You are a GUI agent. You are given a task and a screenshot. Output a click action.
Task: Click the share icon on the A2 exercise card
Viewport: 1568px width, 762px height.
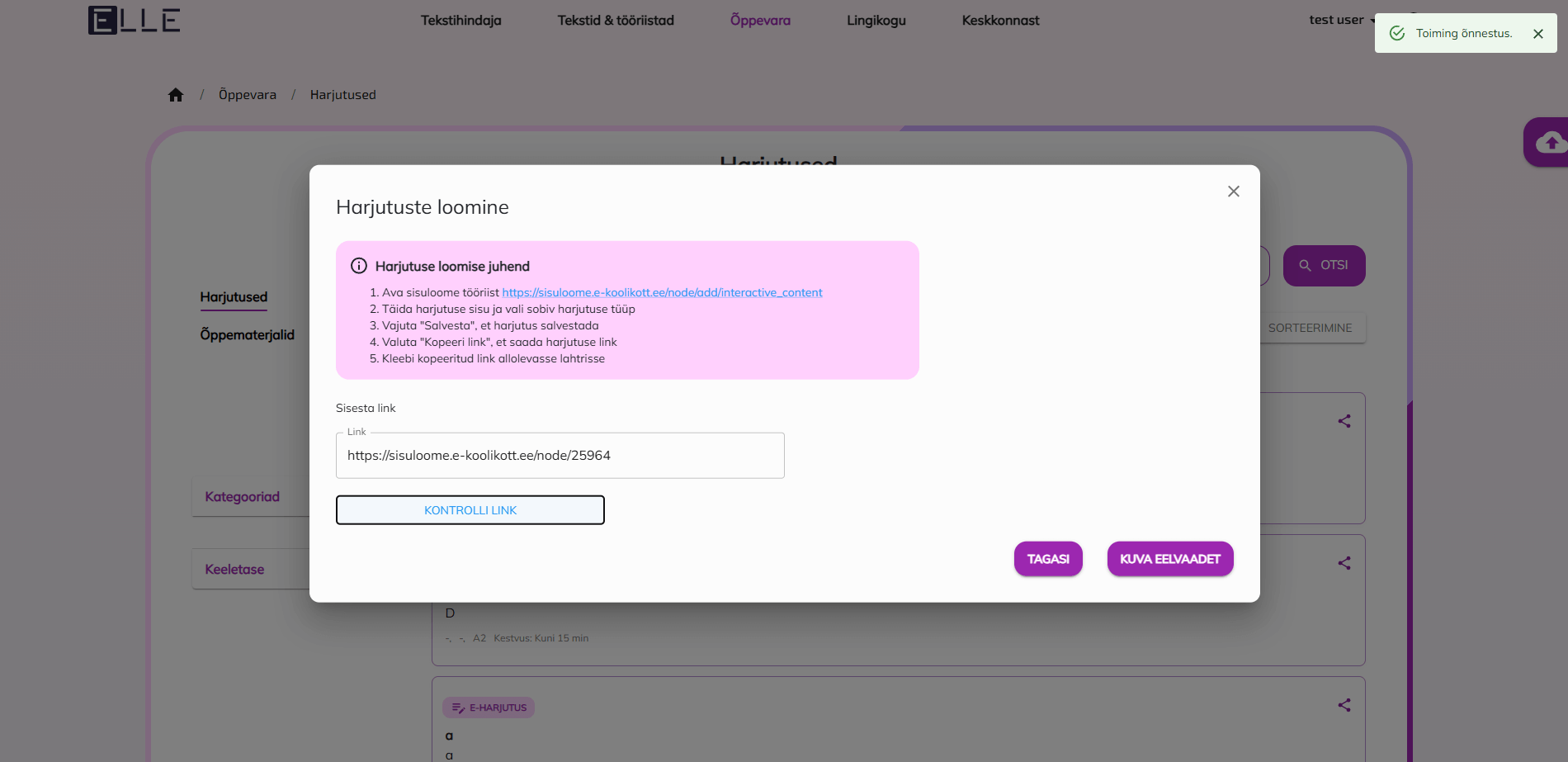point(1344,563)
